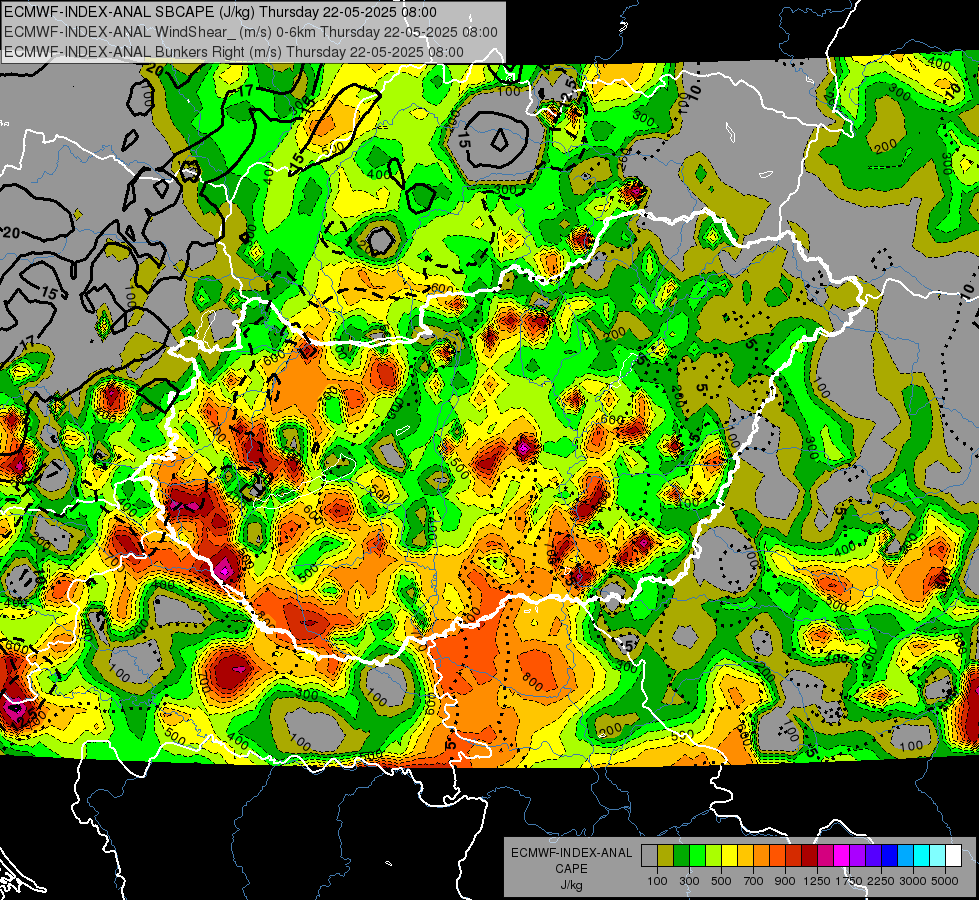Select the pure blue legend swatch
Viewport: 979px width, 900px height.
890,856
